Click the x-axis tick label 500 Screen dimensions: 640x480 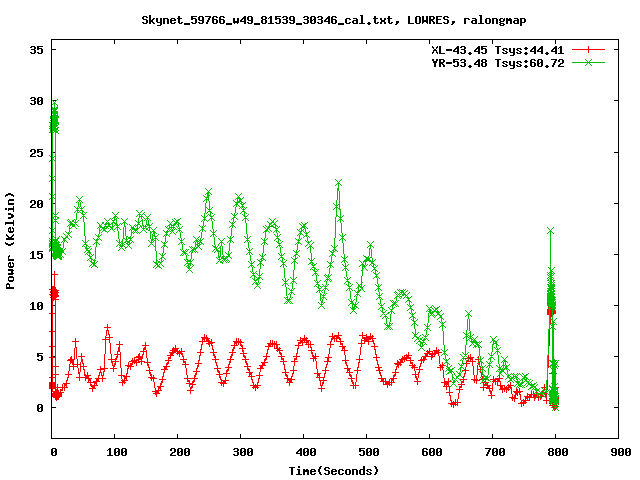369,452
